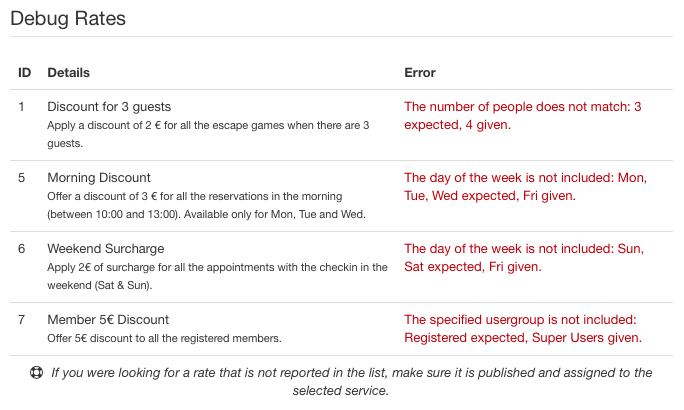
Task: Click the Weekend Surcharge rate title
Action: (106, 249)
